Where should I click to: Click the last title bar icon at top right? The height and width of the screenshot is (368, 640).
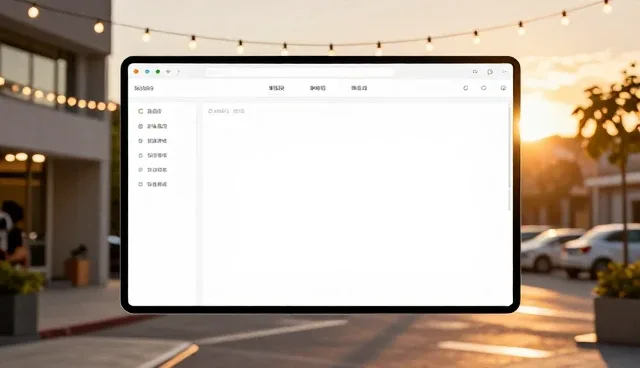(504, 72)
